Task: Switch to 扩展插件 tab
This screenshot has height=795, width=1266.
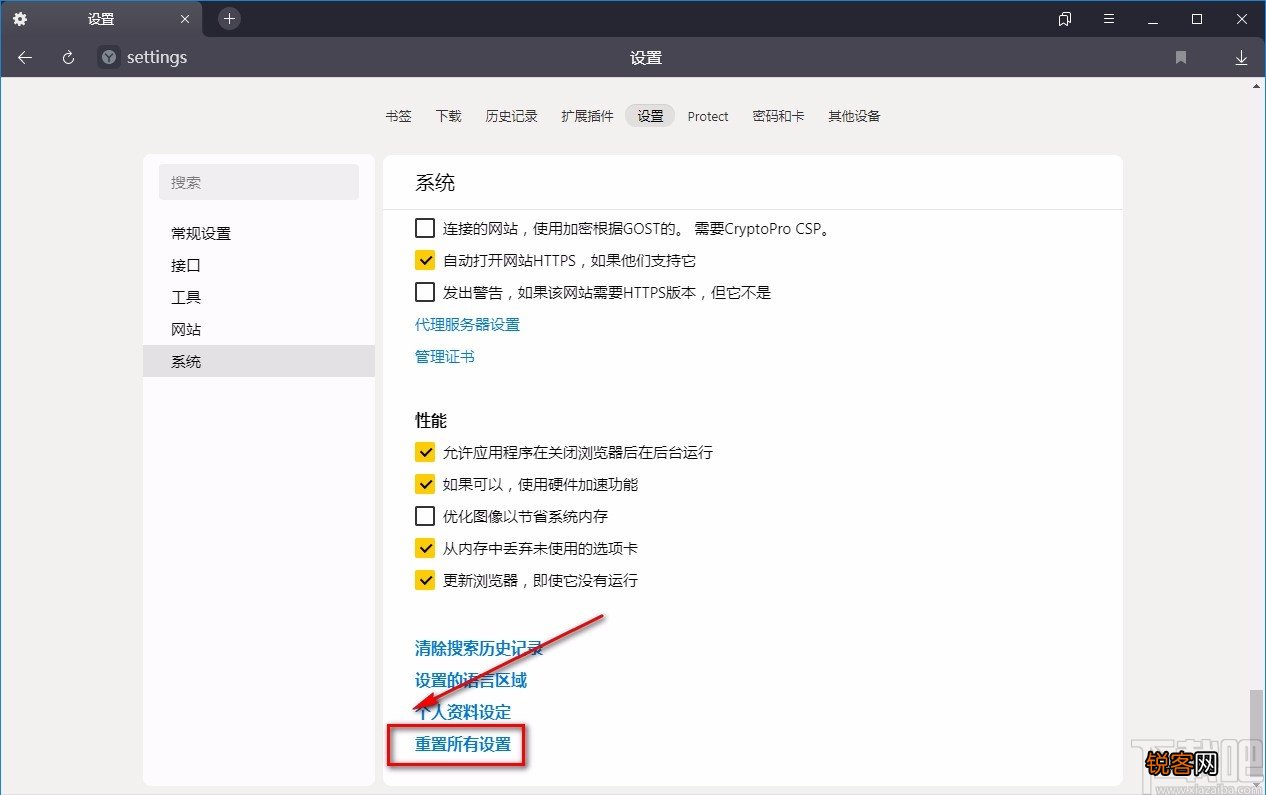Action: click(587, 116)
